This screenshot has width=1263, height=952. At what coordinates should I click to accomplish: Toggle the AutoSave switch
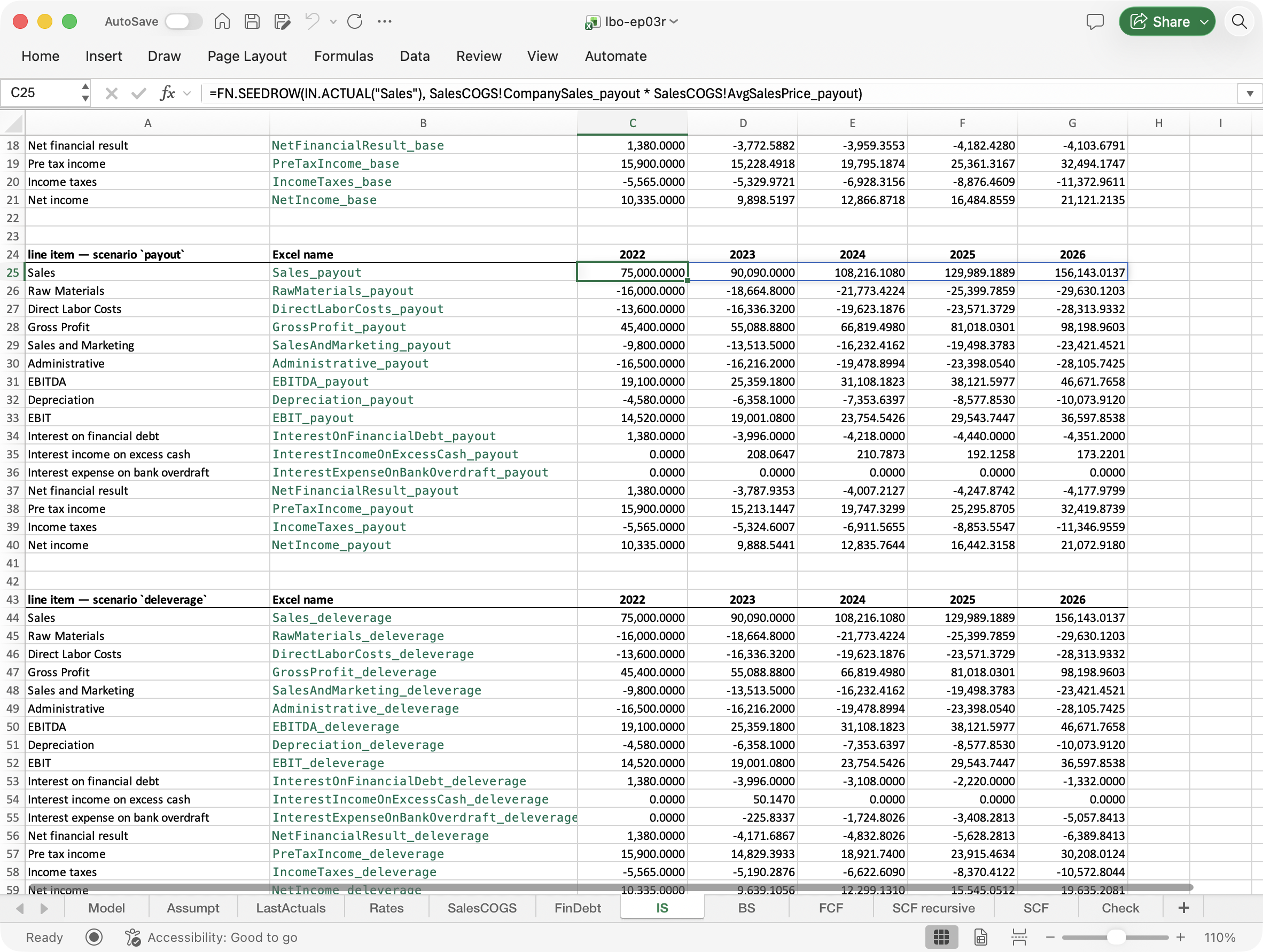(183, 22)
